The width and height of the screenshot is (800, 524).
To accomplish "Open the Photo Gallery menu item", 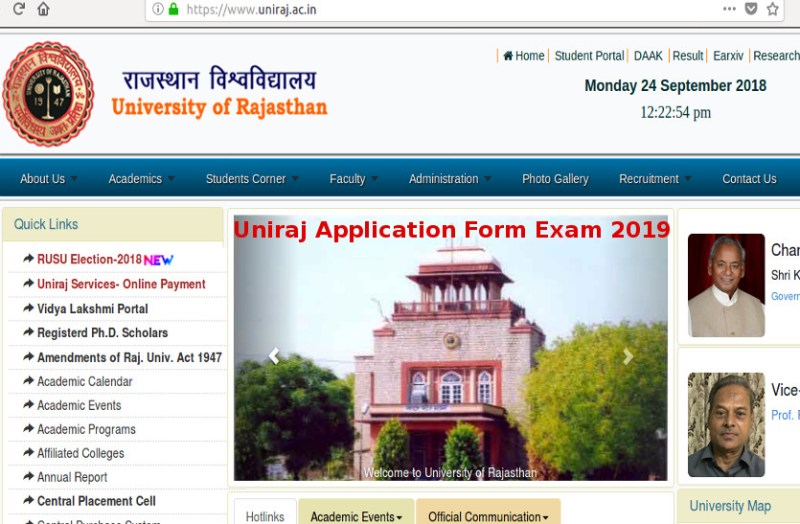I will (555, 179).
